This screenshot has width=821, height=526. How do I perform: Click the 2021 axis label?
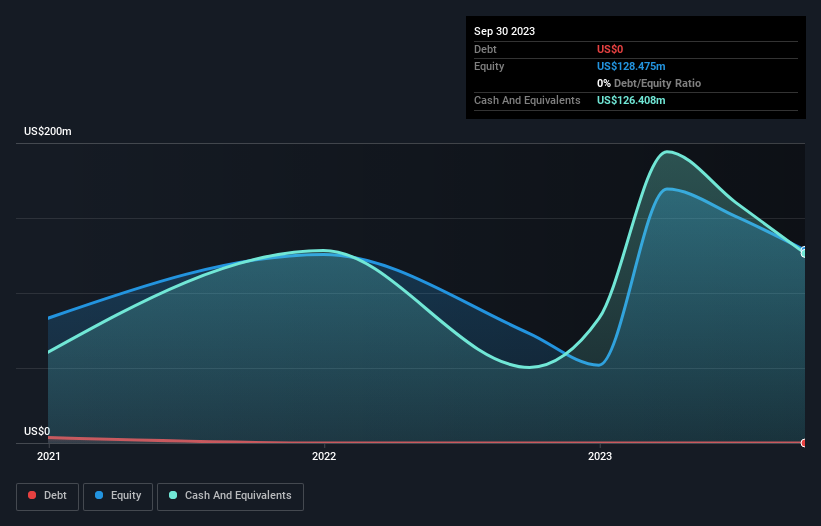tap(49, 456)
